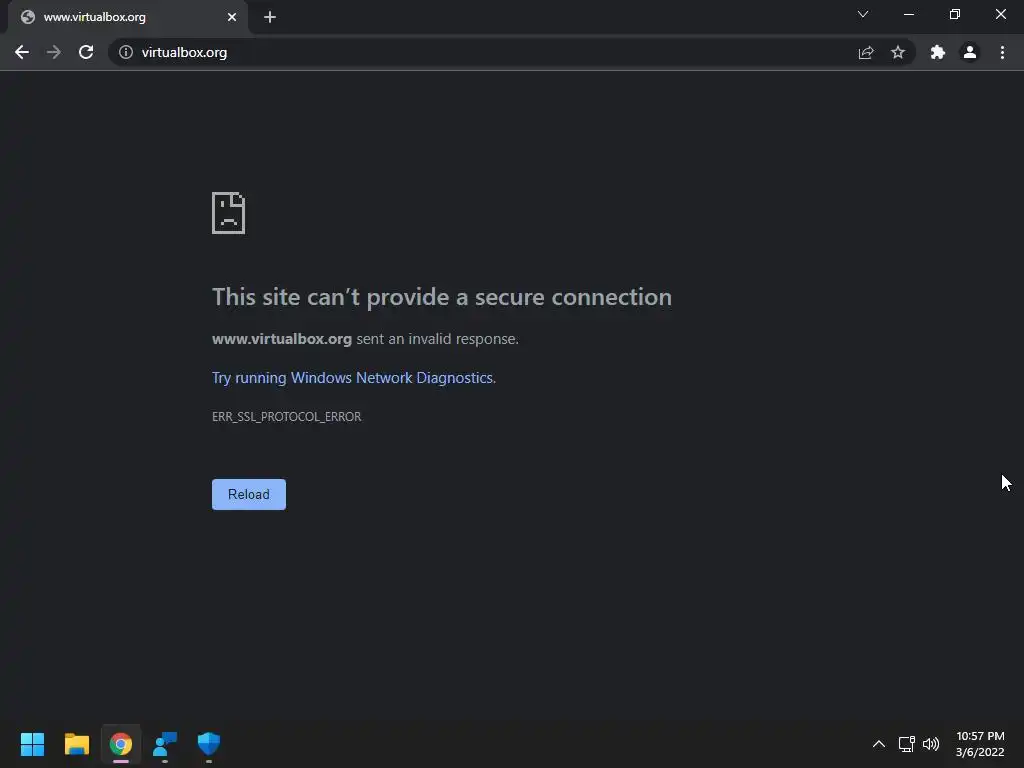Open the Extensions puzzle icon
The width and height of the screenshot is (1024, 768).
tap(938, 52)
